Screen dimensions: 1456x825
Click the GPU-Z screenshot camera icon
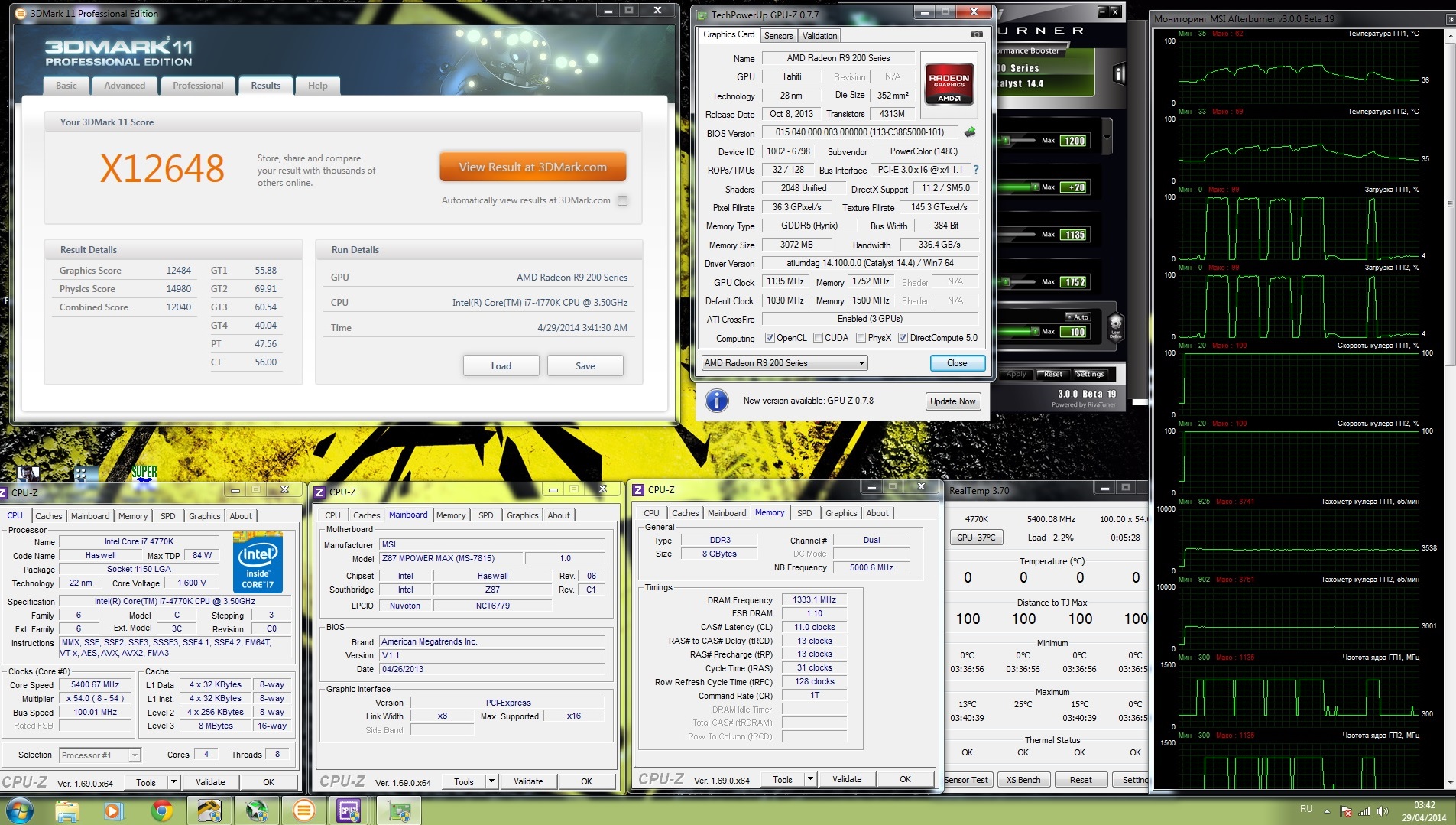point(976,34)
